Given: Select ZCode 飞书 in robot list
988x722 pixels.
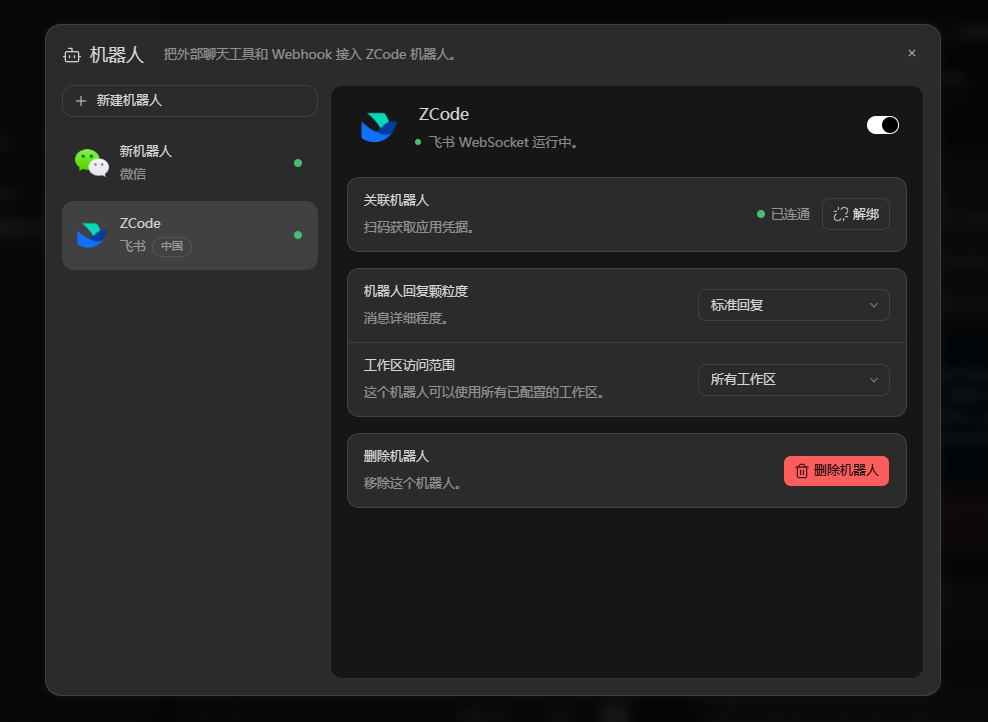Looking at the screenshot, I should click(190, 236).
